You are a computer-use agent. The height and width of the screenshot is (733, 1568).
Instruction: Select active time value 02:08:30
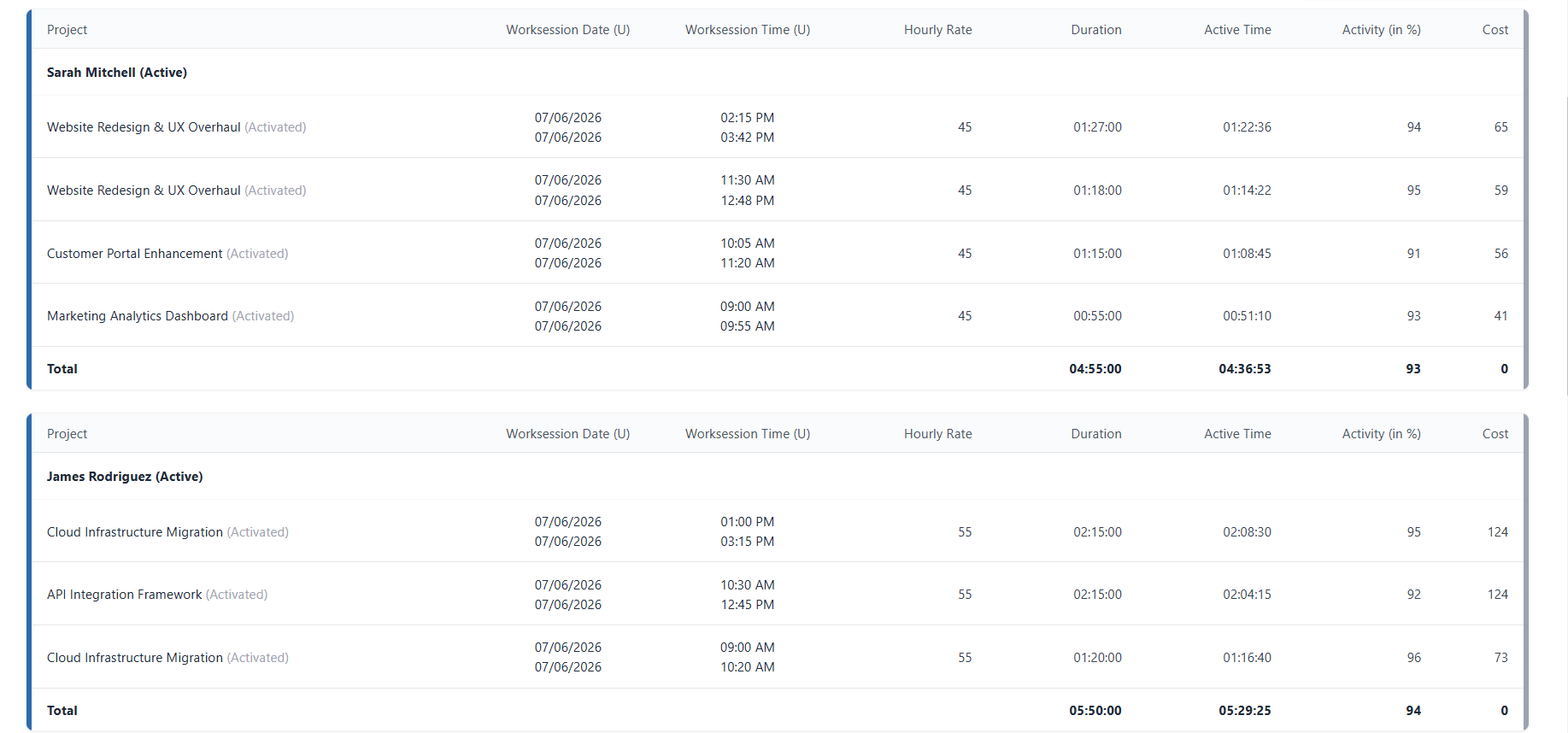point(1247,532)
